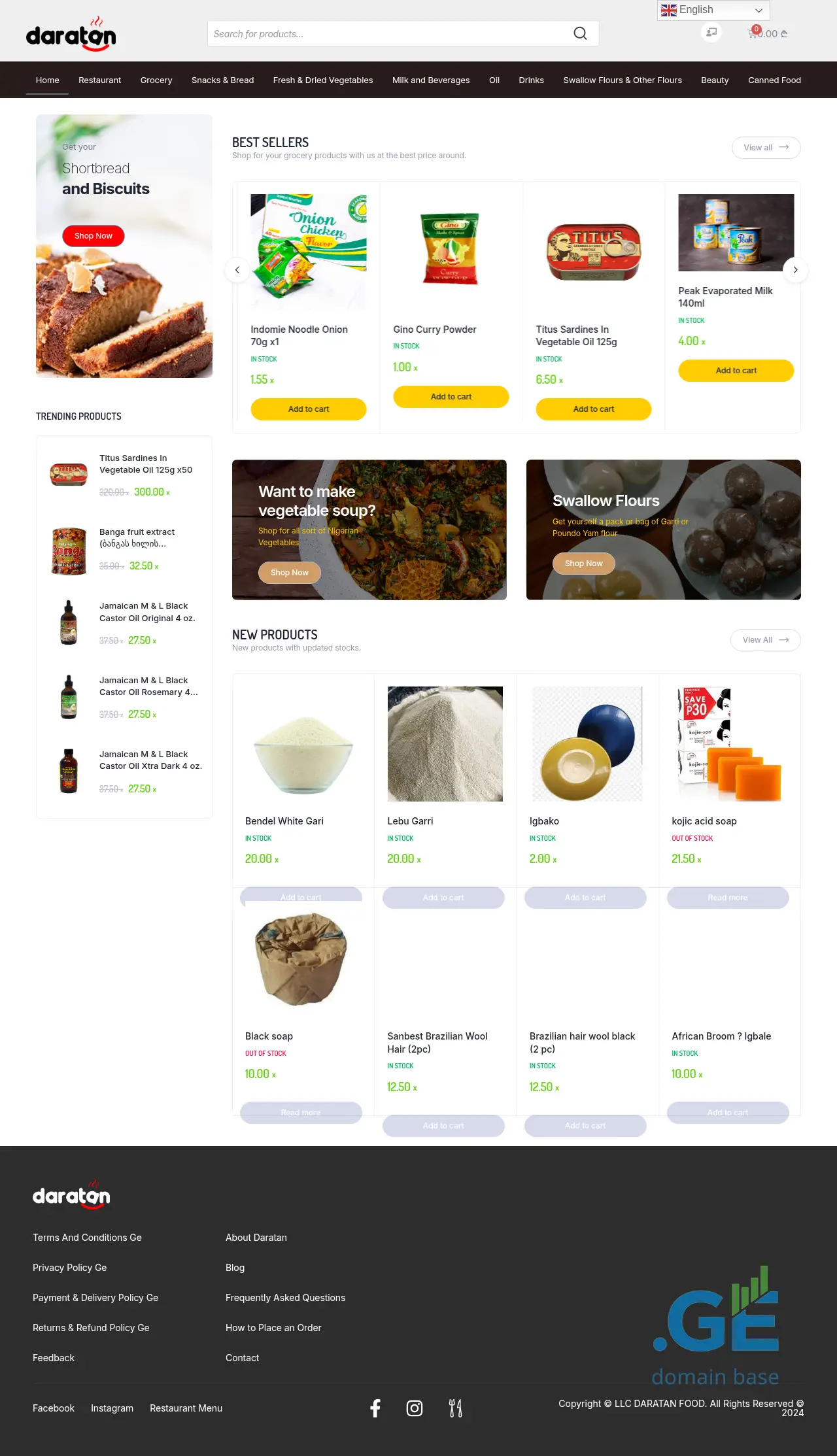Screen dimensions: 837x1456
Task: Open the Restaurant menu item
Action: pyautogui.click(x=99, y=80)
